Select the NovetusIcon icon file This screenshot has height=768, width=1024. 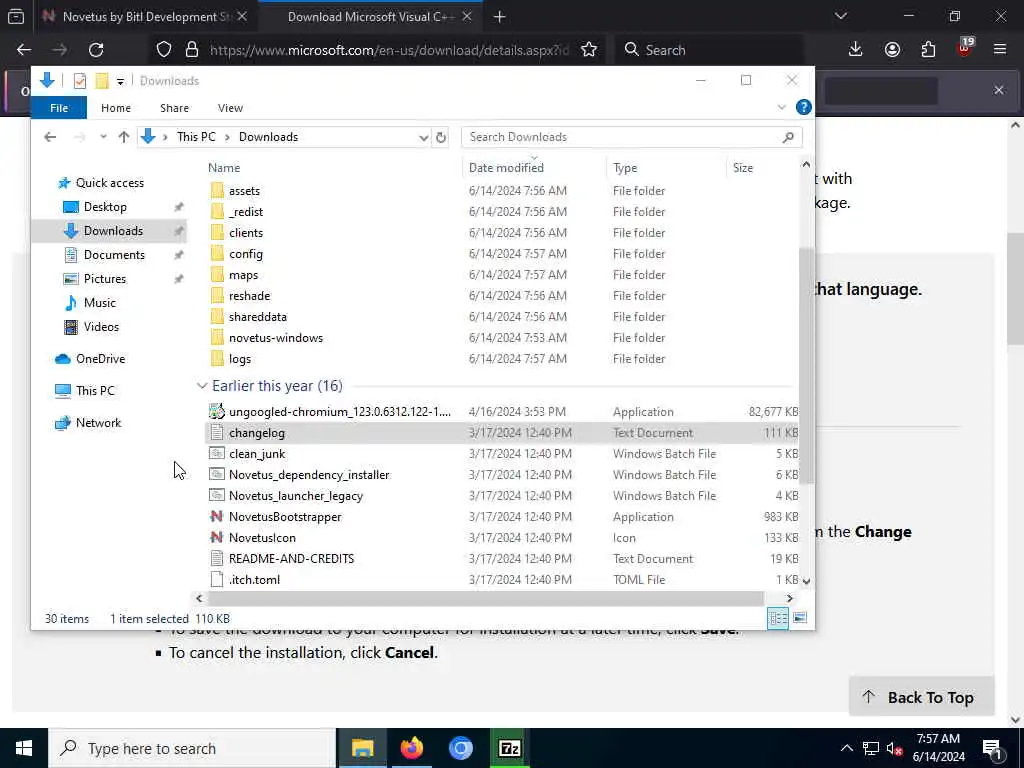(x=262, y=537)
